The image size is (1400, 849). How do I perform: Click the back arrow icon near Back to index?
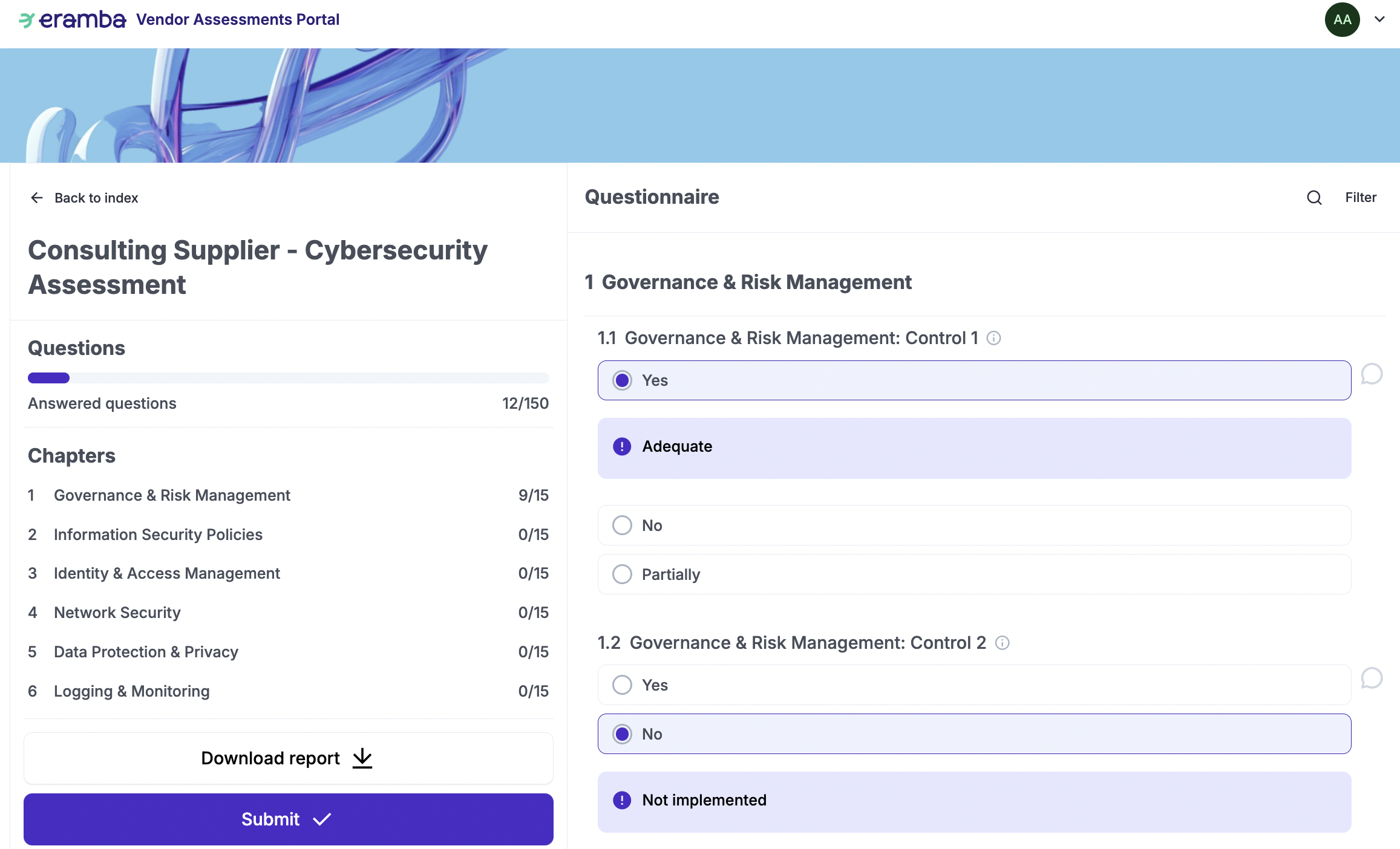pos(37,198)
